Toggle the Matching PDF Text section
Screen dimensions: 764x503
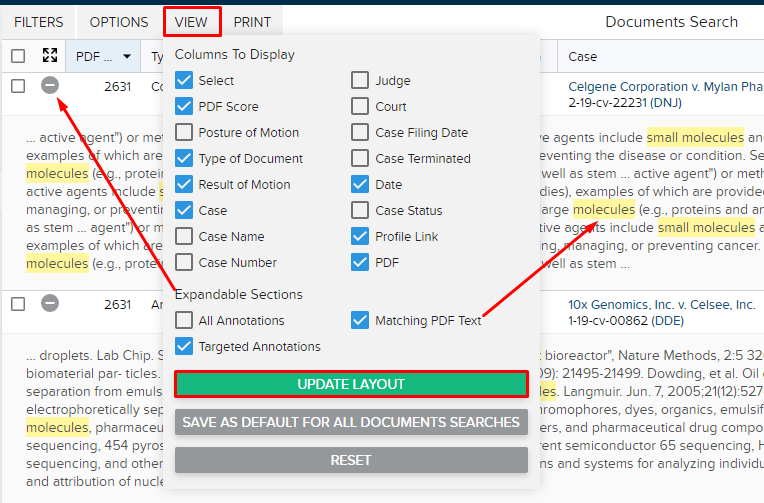tap(360, 320)
